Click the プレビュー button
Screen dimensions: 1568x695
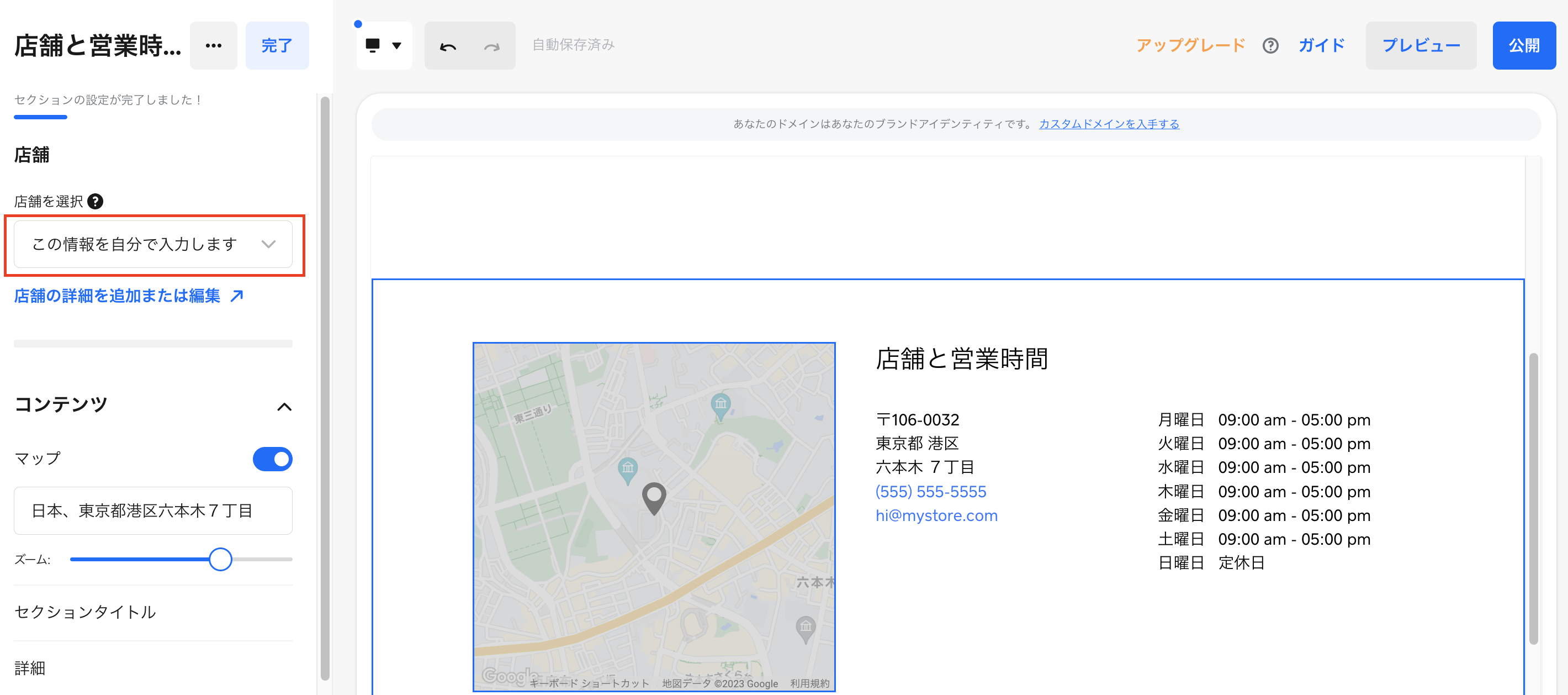coord(1421,46)
